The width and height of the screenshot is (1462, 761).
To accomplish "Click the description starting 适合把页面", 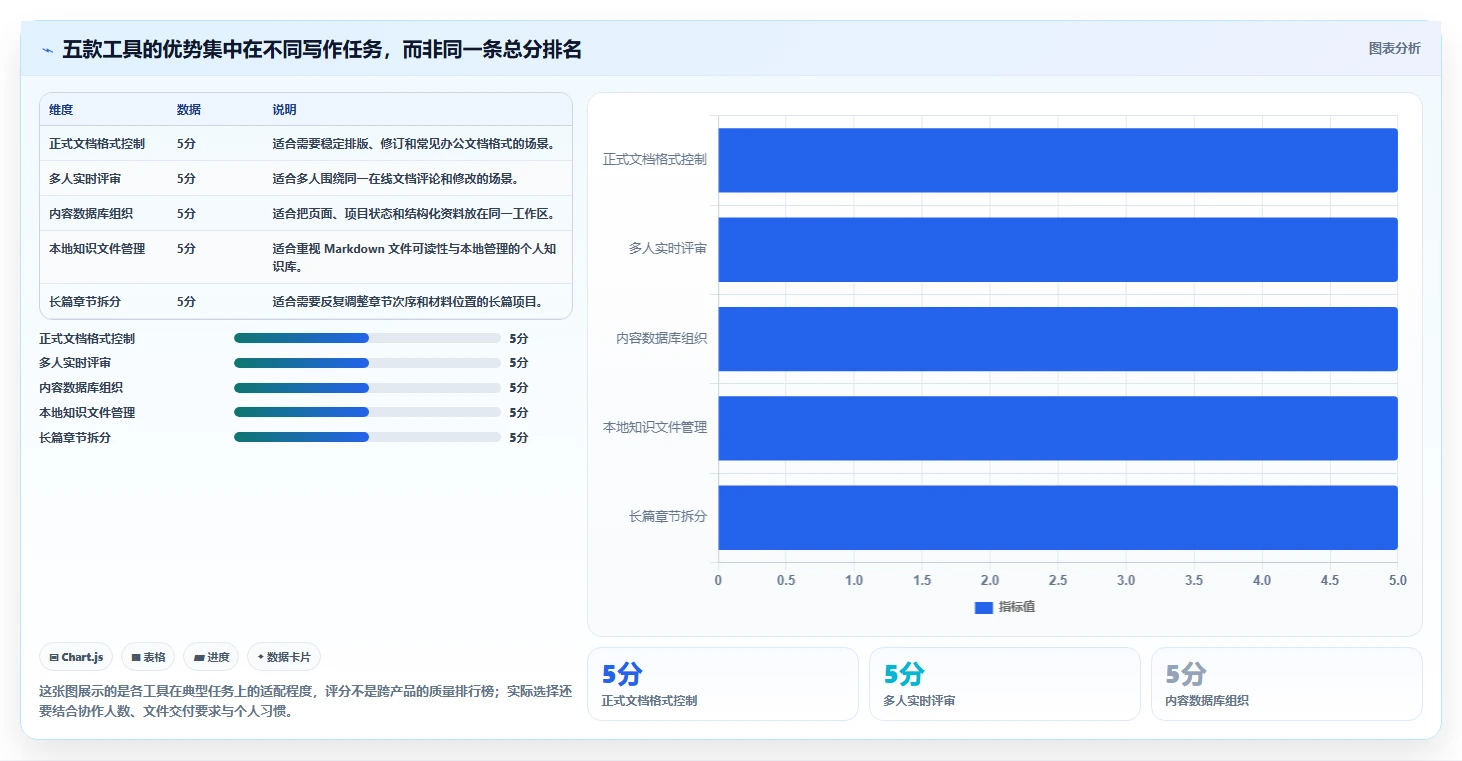I will [x=414, y=214].
